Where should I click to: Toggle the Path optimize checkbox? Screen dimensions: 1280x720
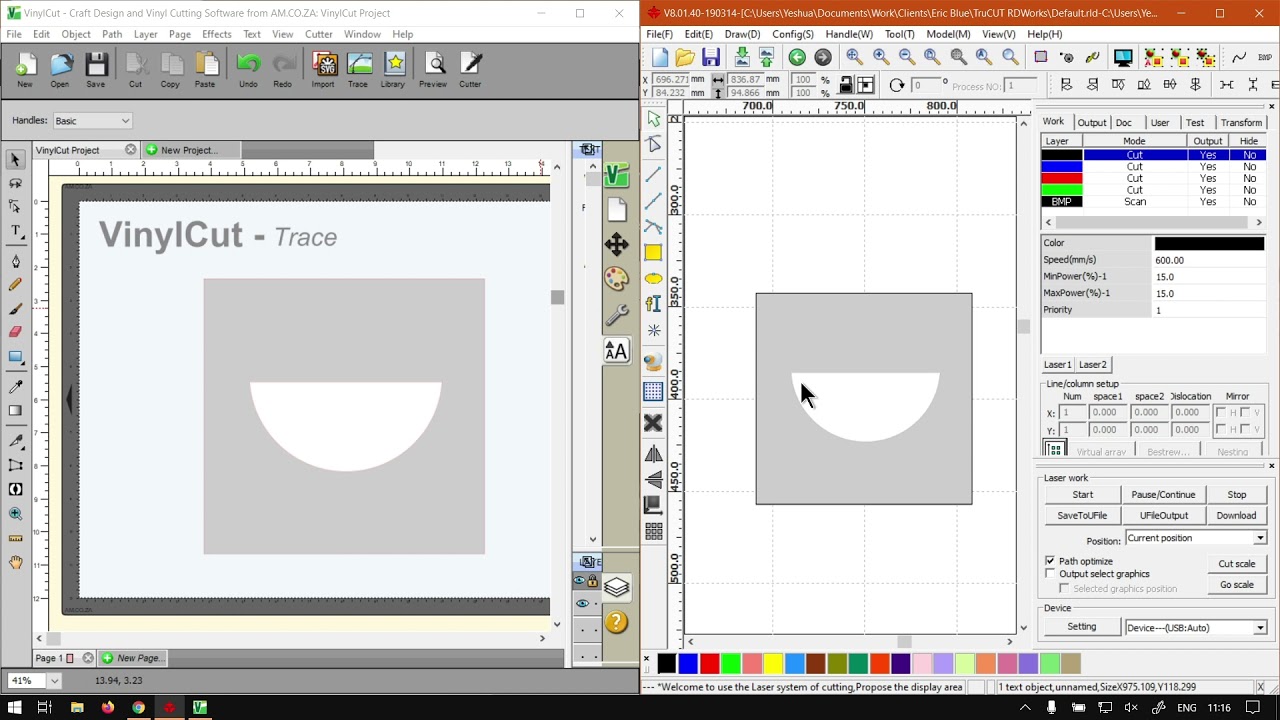tap(1050, 561)
